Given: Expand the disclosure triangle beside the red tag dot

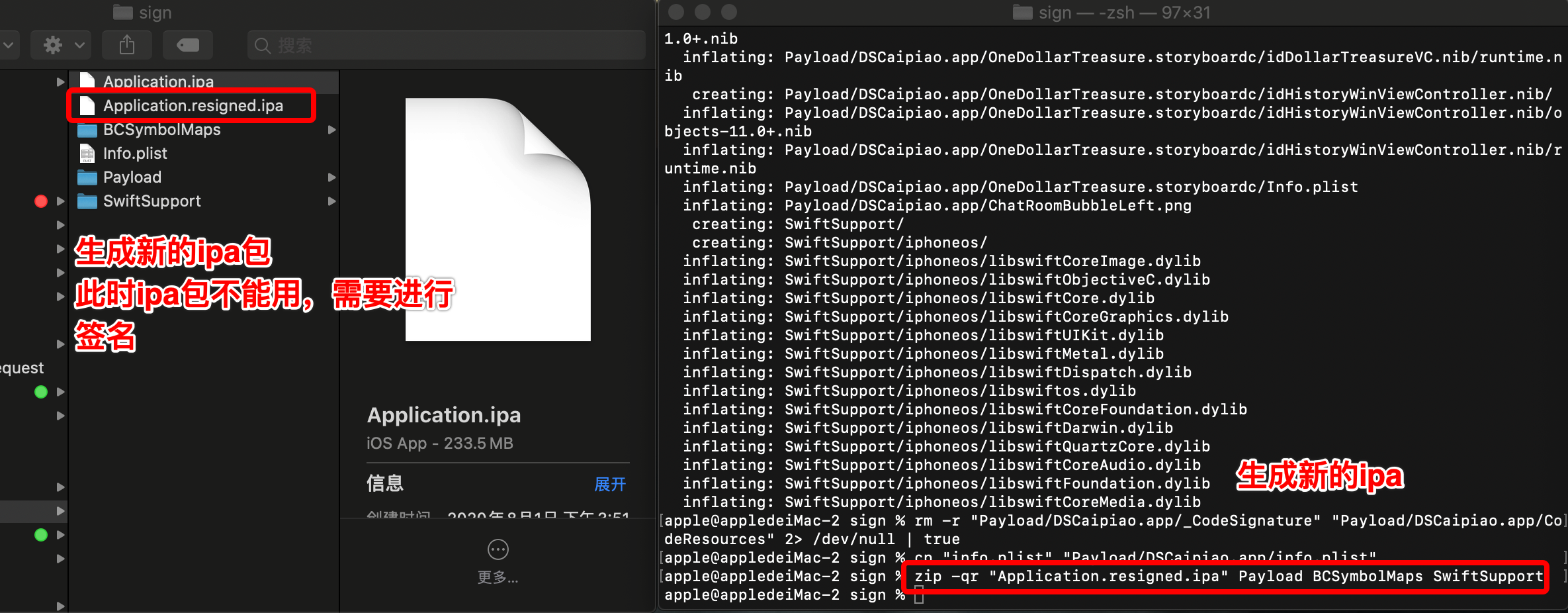Looking at the screenshot, I should pos(60,201).
